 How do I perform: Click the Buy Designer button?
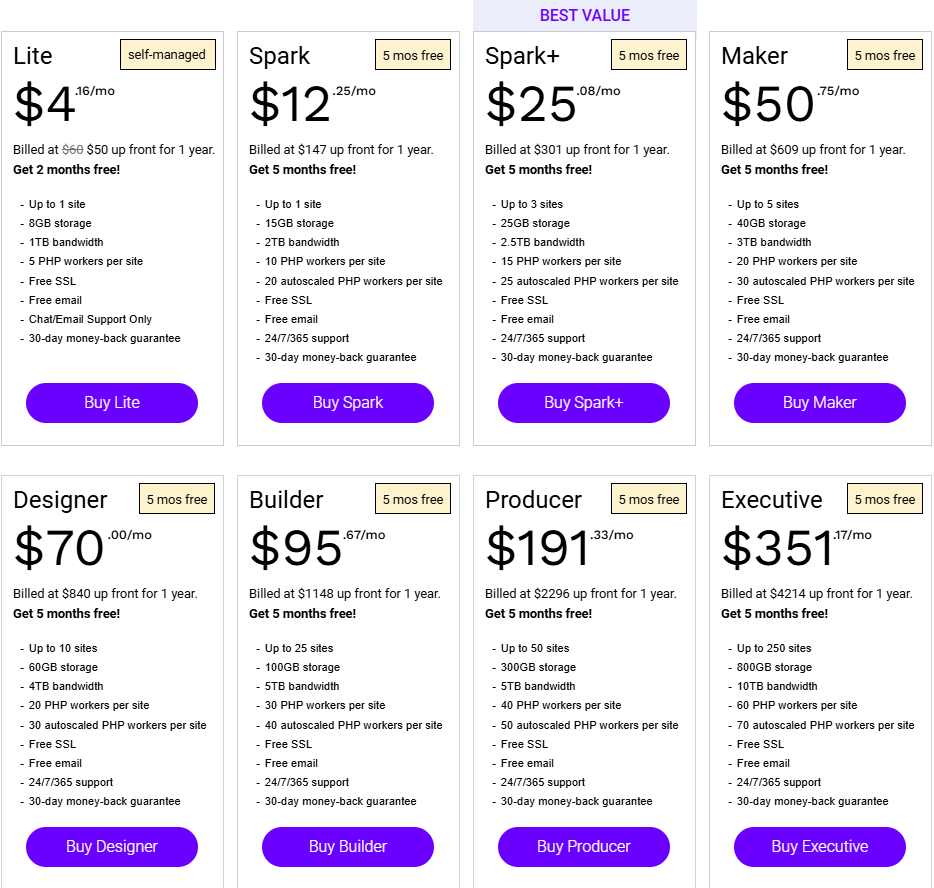[112, 846]
